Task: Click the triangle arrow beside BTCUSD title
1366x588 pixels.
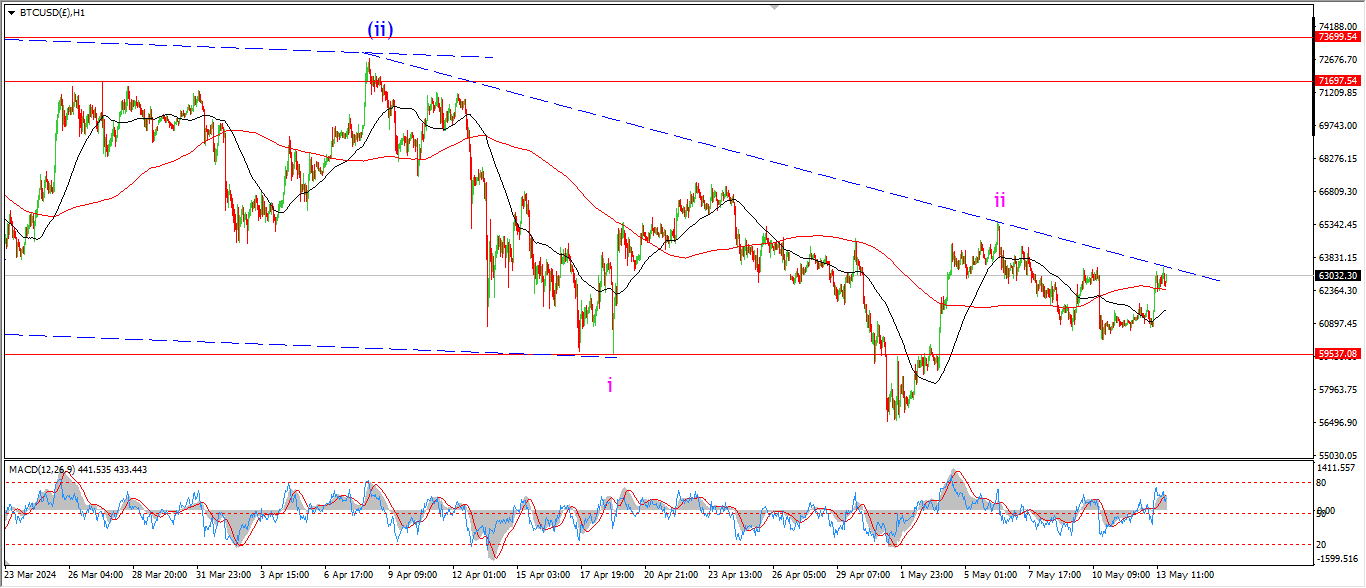Action: [11, 13]
